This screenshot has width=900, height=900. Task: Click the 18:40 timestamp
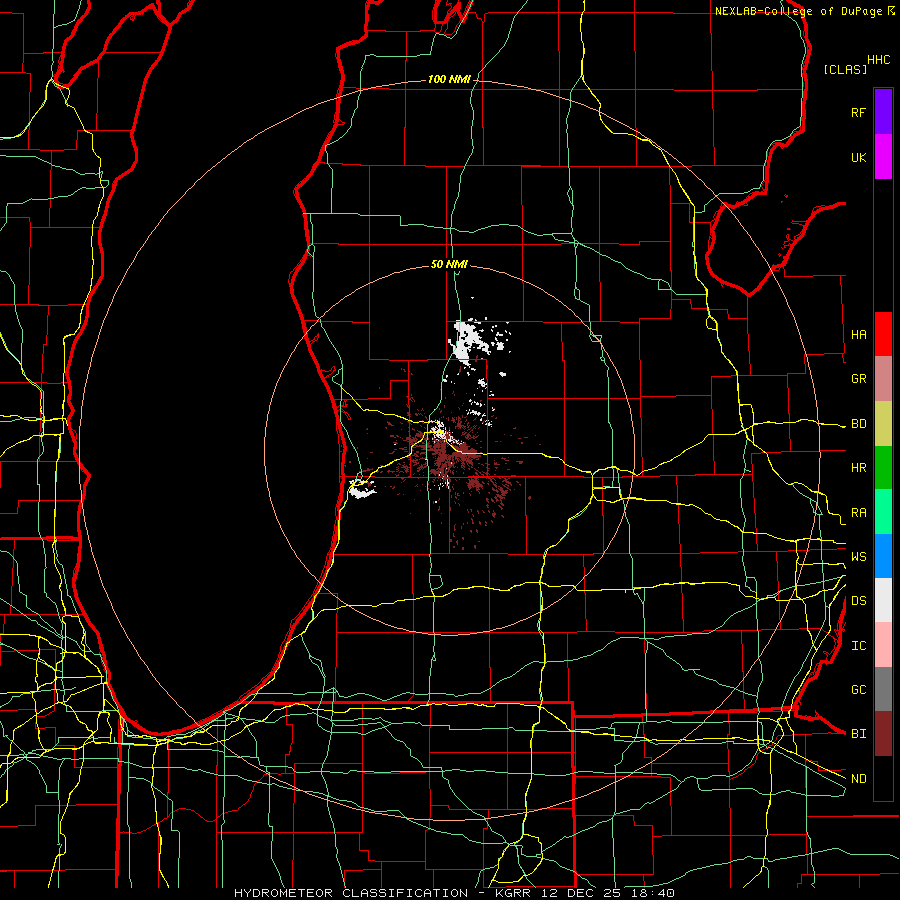tap(651, 893)
